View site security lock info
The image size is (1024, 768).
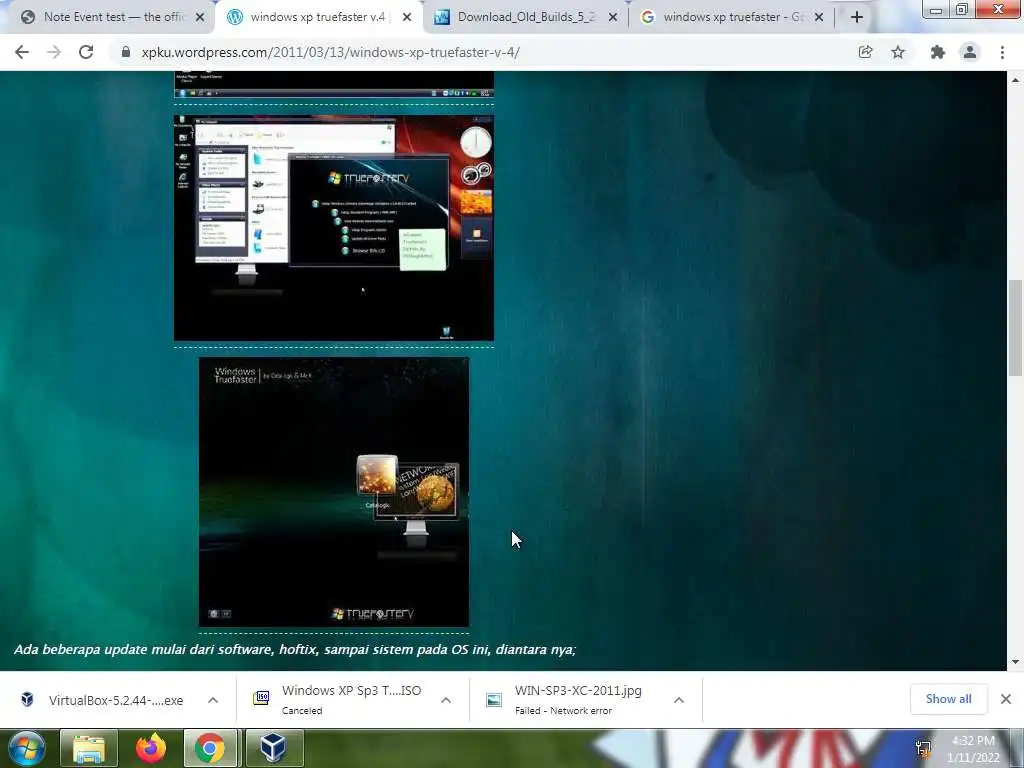click(125, 52)
